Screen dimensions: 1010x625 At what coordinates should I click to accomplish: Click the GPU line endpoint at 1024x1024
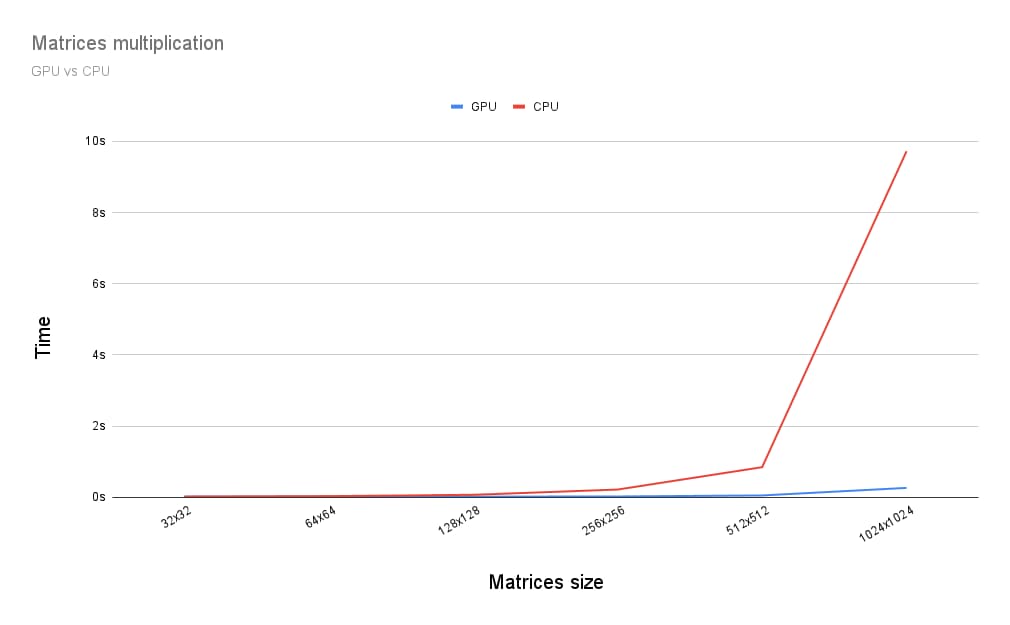coord(906,488)
